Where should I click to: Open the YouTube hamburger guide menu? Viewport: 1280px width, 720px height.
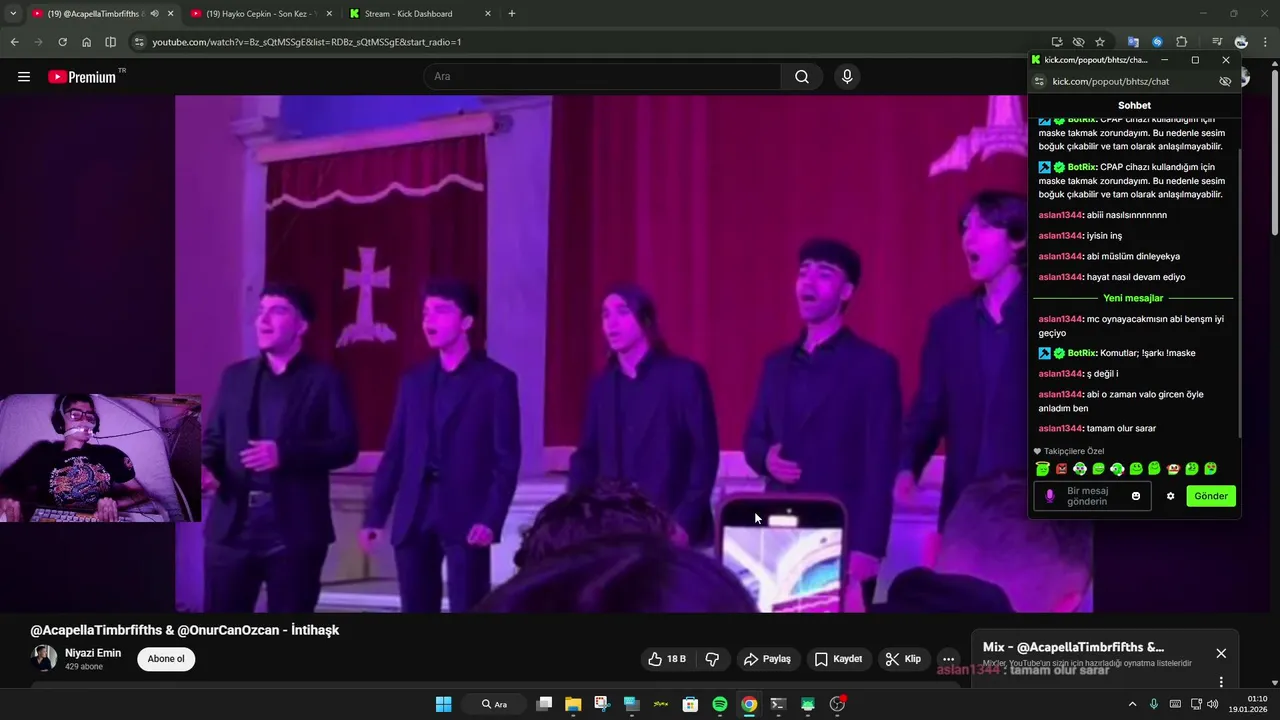click(x=24, y=77)
